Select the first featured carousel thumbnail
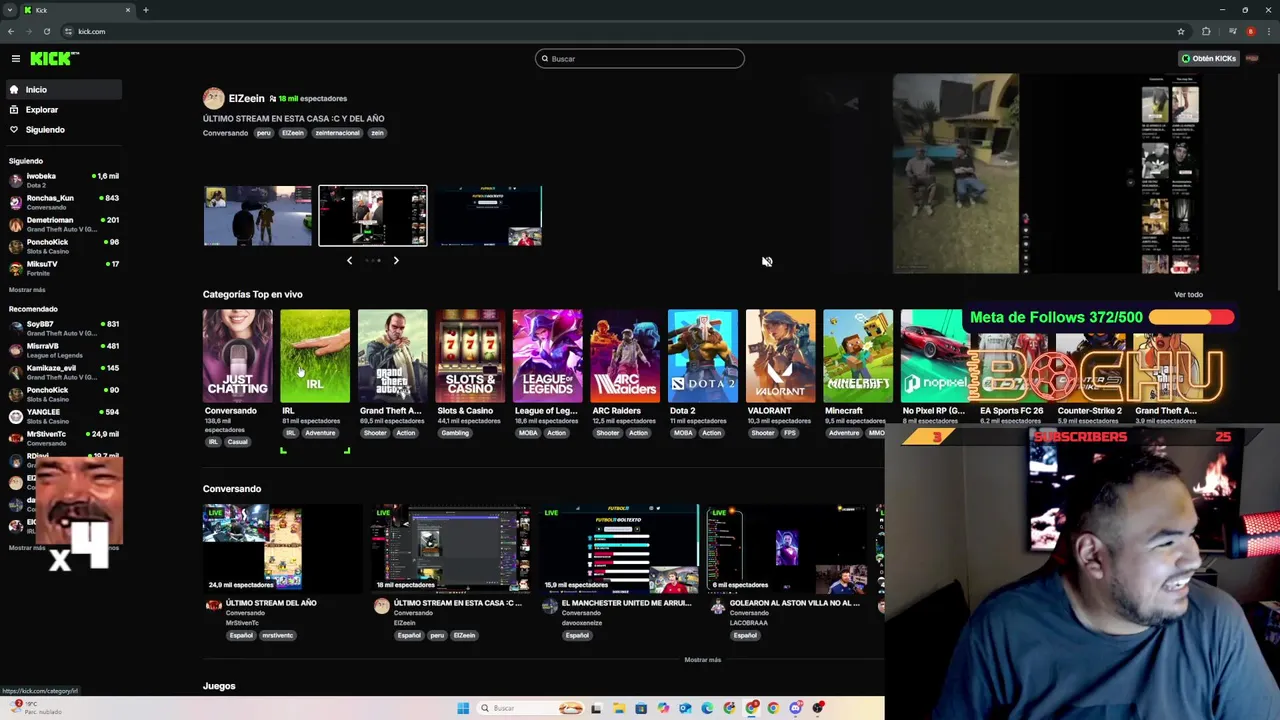 (258, 216)
